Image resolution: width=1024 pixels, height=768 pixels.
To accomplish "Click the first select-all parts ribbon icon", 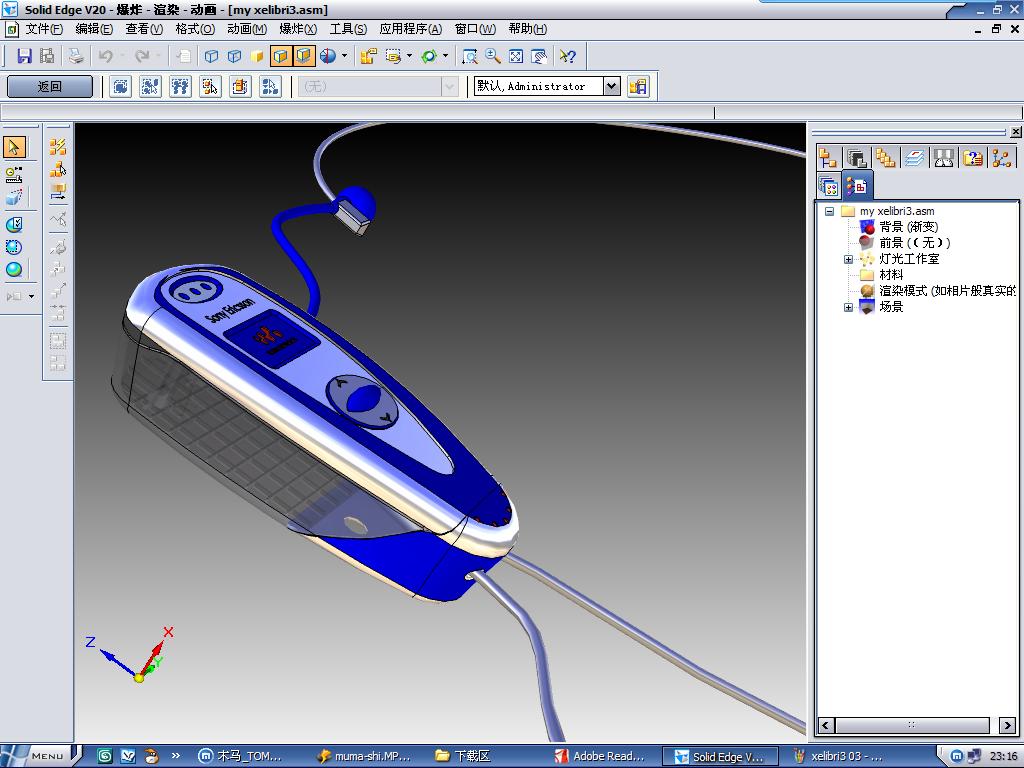I will [x=120, y=86].
